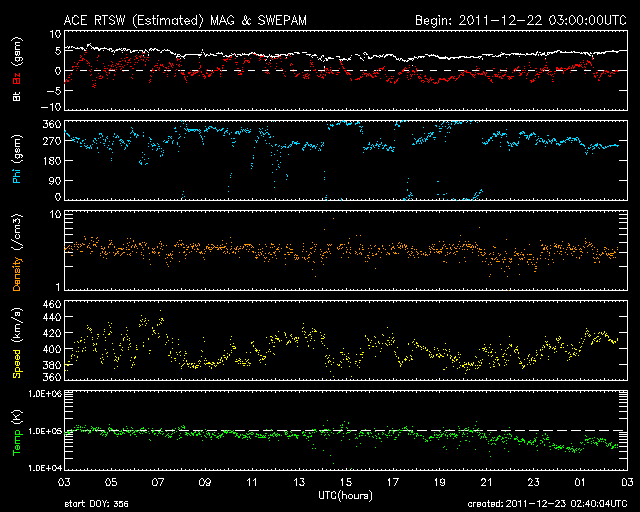Click the 1.0E+06 tick on Temp axis

(41, 395)
